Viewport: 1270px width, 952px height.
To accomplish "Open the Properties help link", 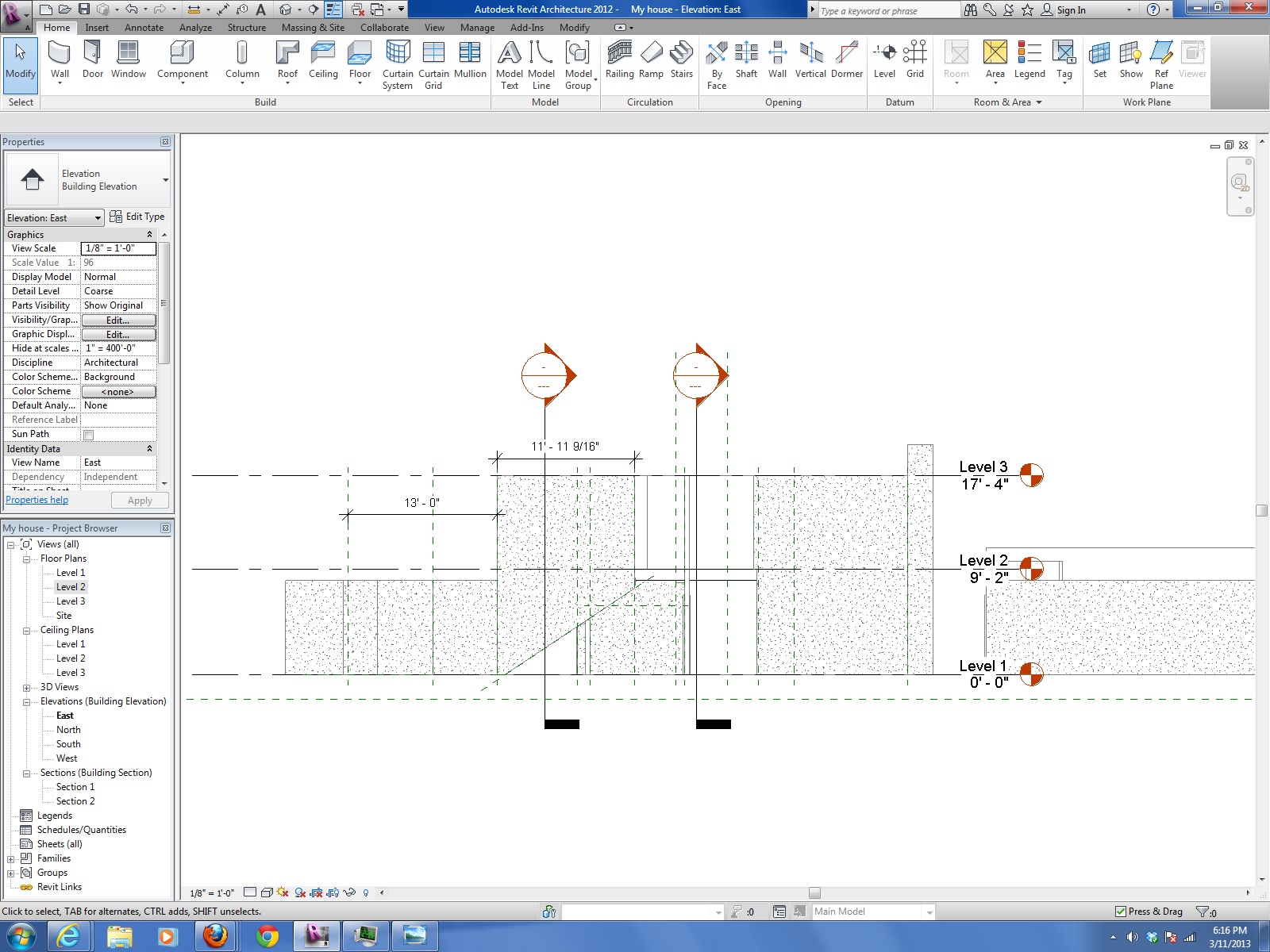I will tap(37, 500).
